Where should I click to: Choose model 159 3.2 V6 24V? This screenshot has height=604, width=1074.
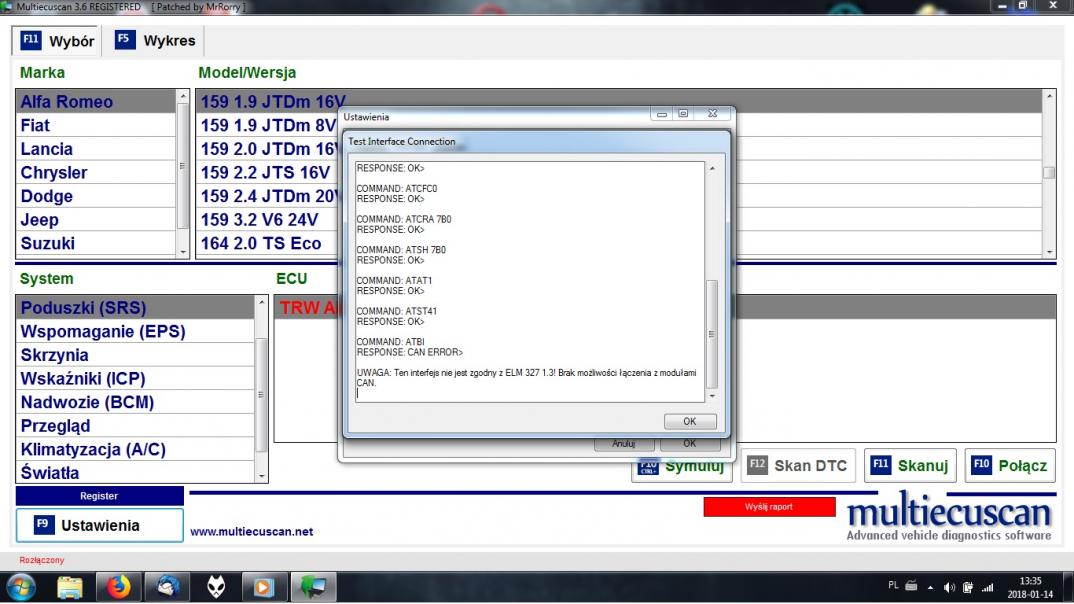[x=268, y=220]
